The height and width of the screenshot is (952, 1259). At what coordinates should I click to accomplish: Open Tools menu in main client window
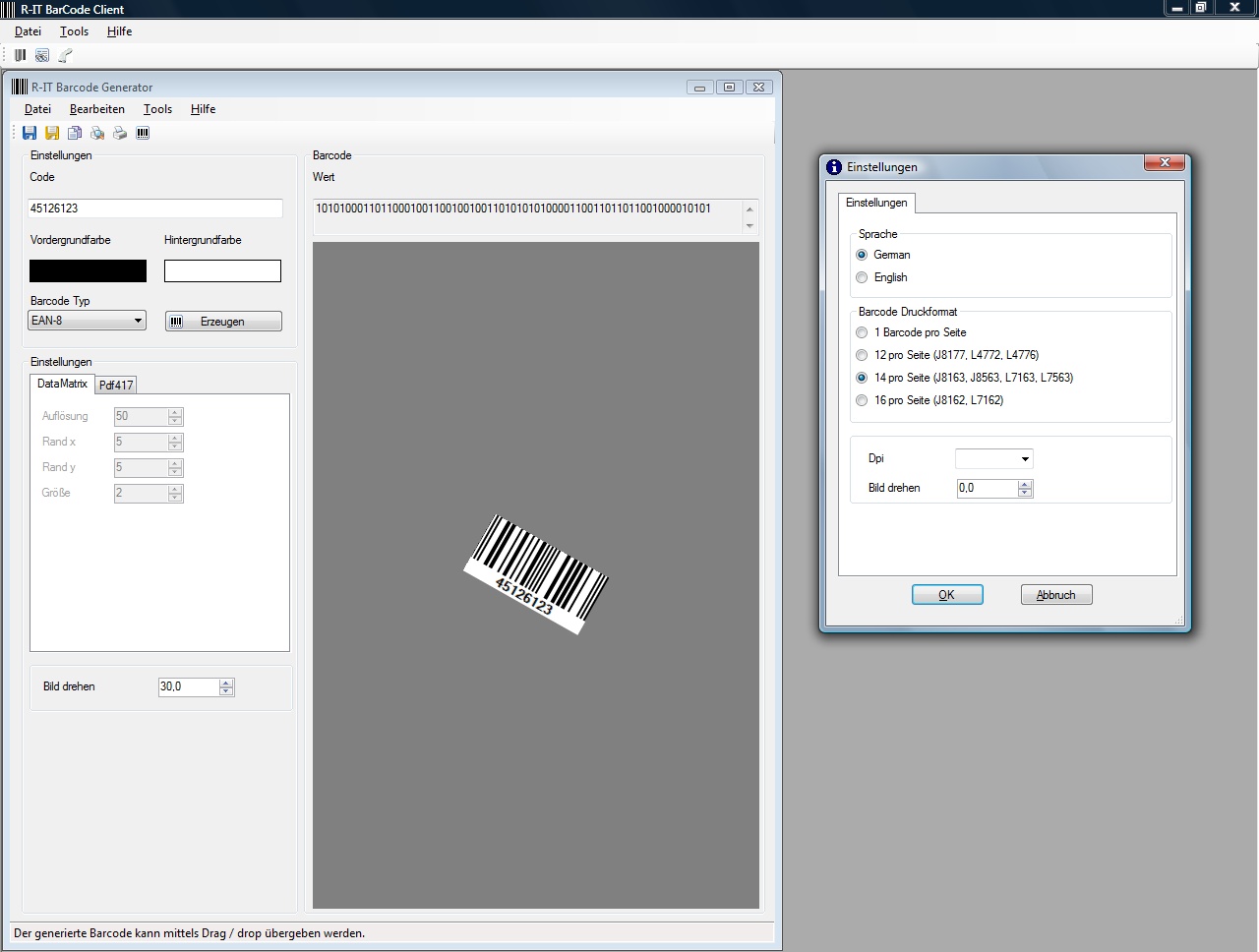[74, 31]
